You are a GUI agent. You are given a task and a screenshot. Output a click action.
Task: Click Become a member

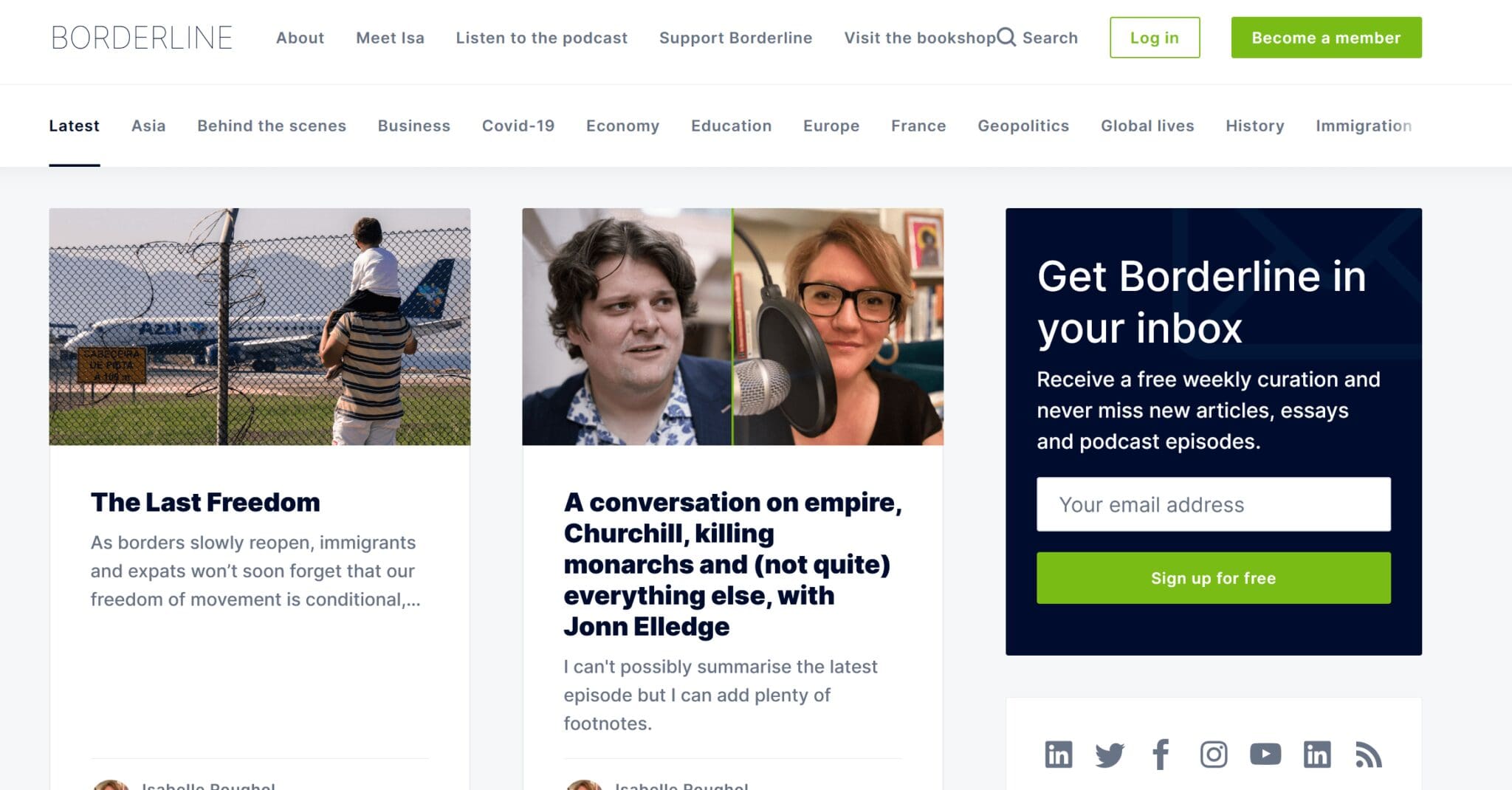1326,38
